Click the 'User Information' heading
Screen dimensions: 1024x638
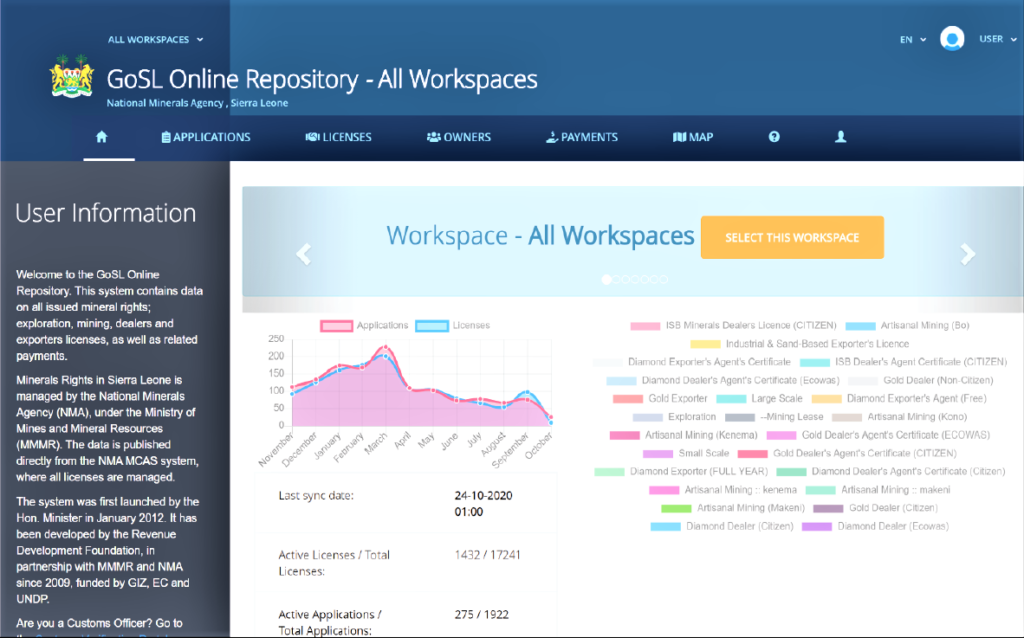coord(106,213)
